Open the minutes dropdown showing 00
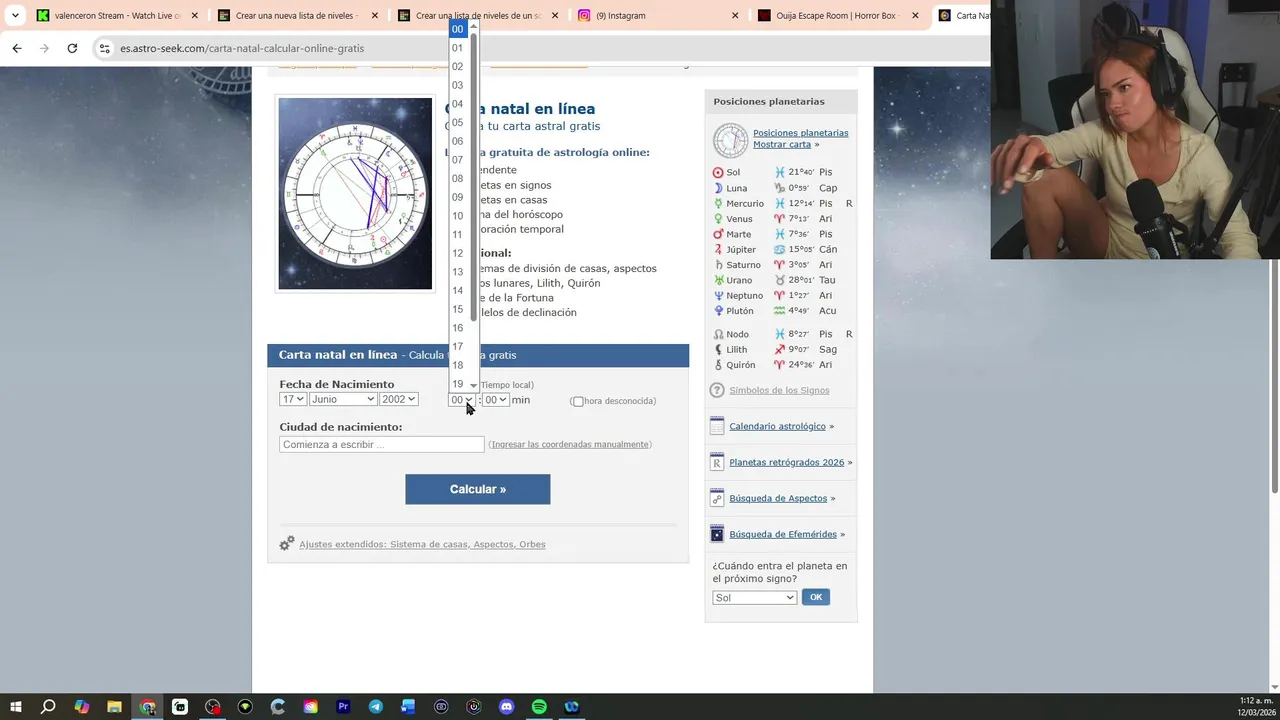The image size is (1280, 720). (495, 400)
